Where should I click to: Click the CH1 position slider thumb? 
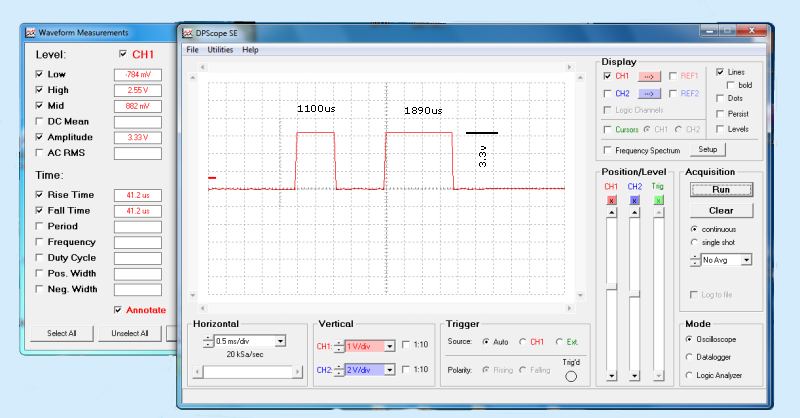point(611,287)
